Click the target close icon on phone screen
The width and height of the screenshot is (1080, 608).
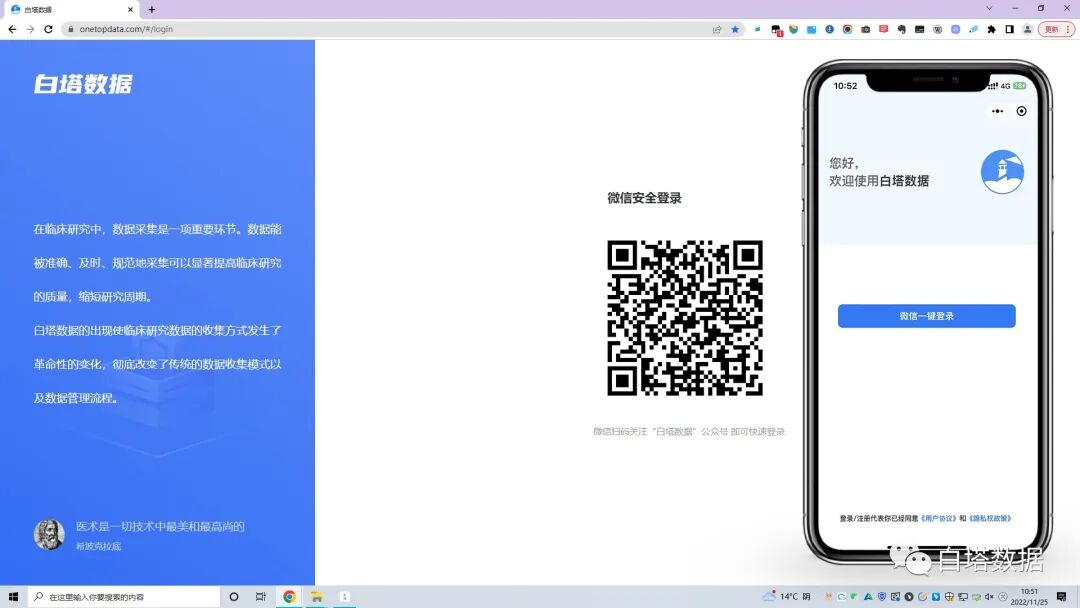click(x=1021, y=111)
